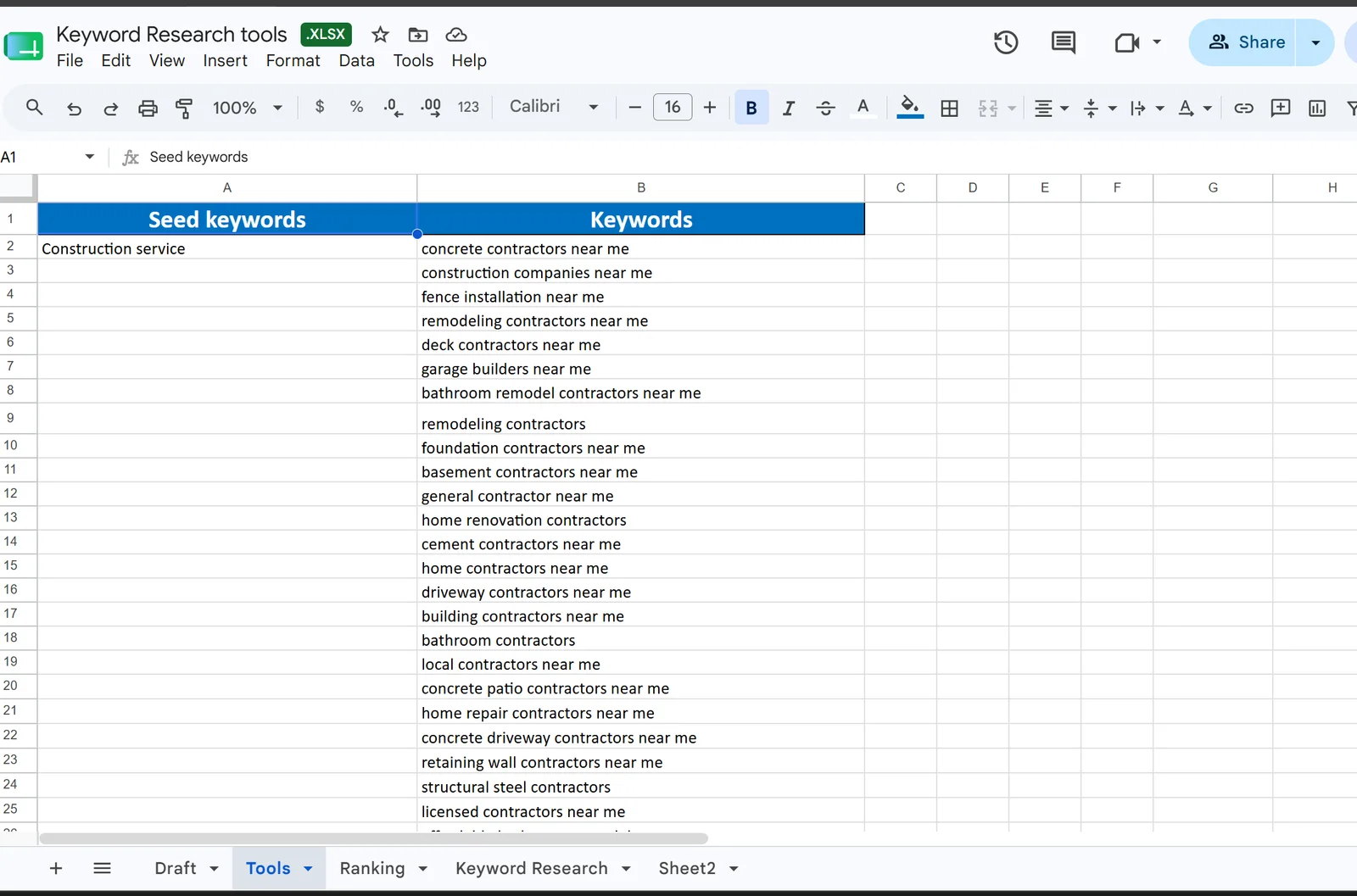The height and width of the screenshot is (896, 1357).
Task: Open the text color picker
Action: click(x=863, y=107)
